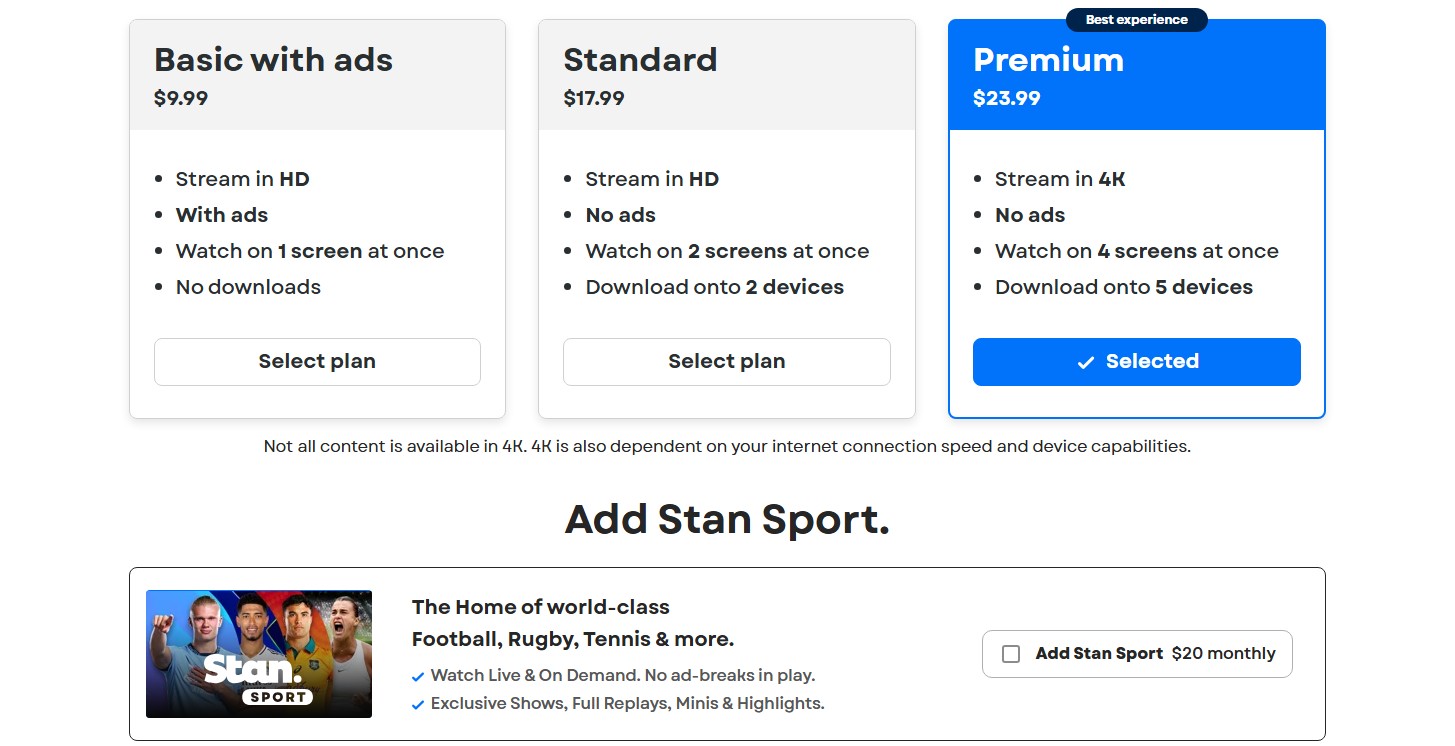The width and height of the screenshot is (1455, 746).
Task: Click the $20 monthly price label
Action: [1224, 654]
